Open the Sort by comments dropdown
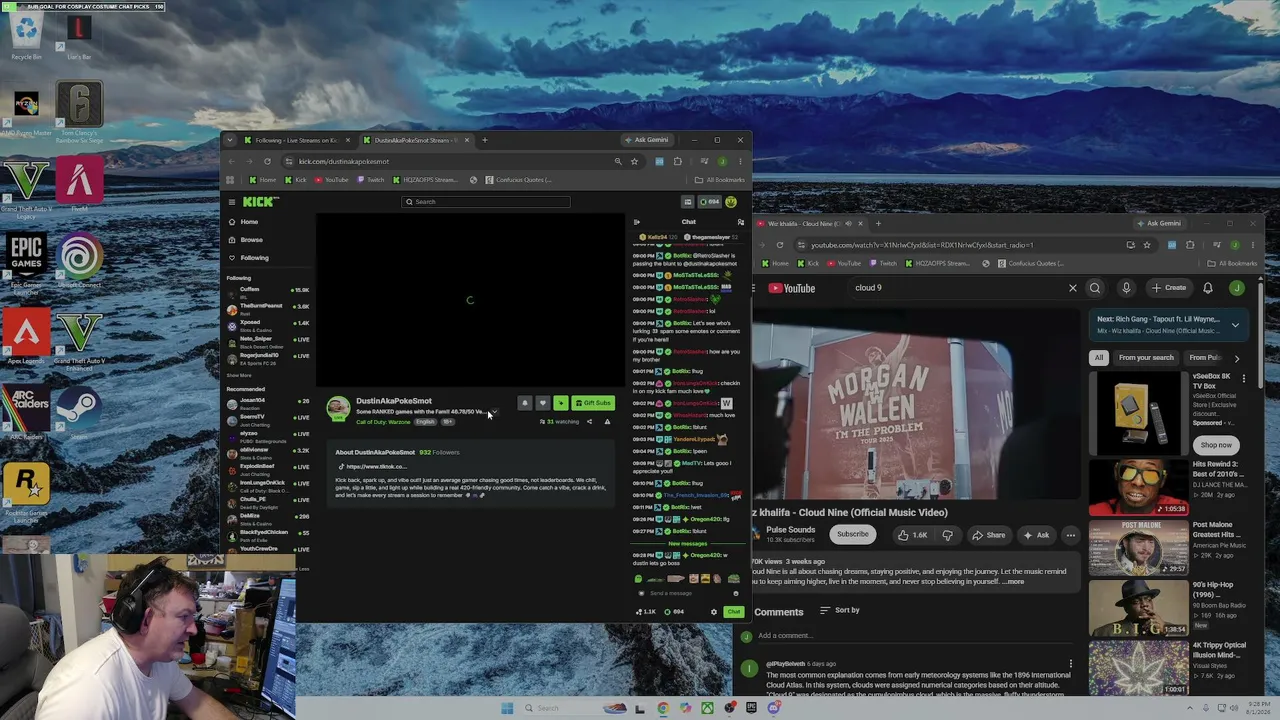Screen dimensions: 1280x720 tap(840, 610)
